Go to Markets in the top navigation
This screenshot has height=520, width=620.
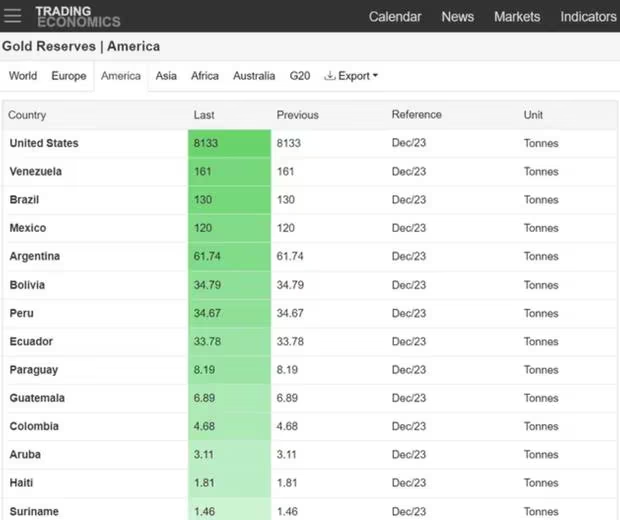click(x=517, y=17)
